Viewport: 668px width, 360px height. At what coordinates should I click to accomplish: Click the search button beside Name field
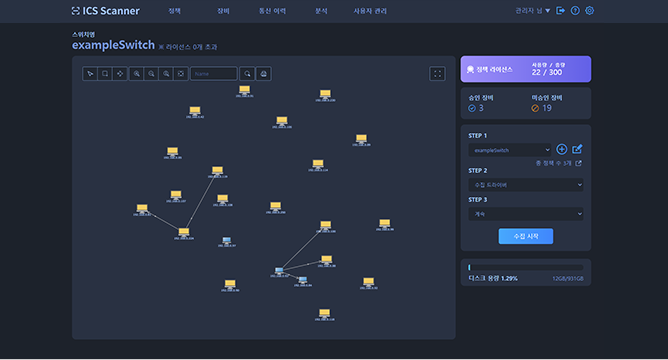[x=247, y=74]
